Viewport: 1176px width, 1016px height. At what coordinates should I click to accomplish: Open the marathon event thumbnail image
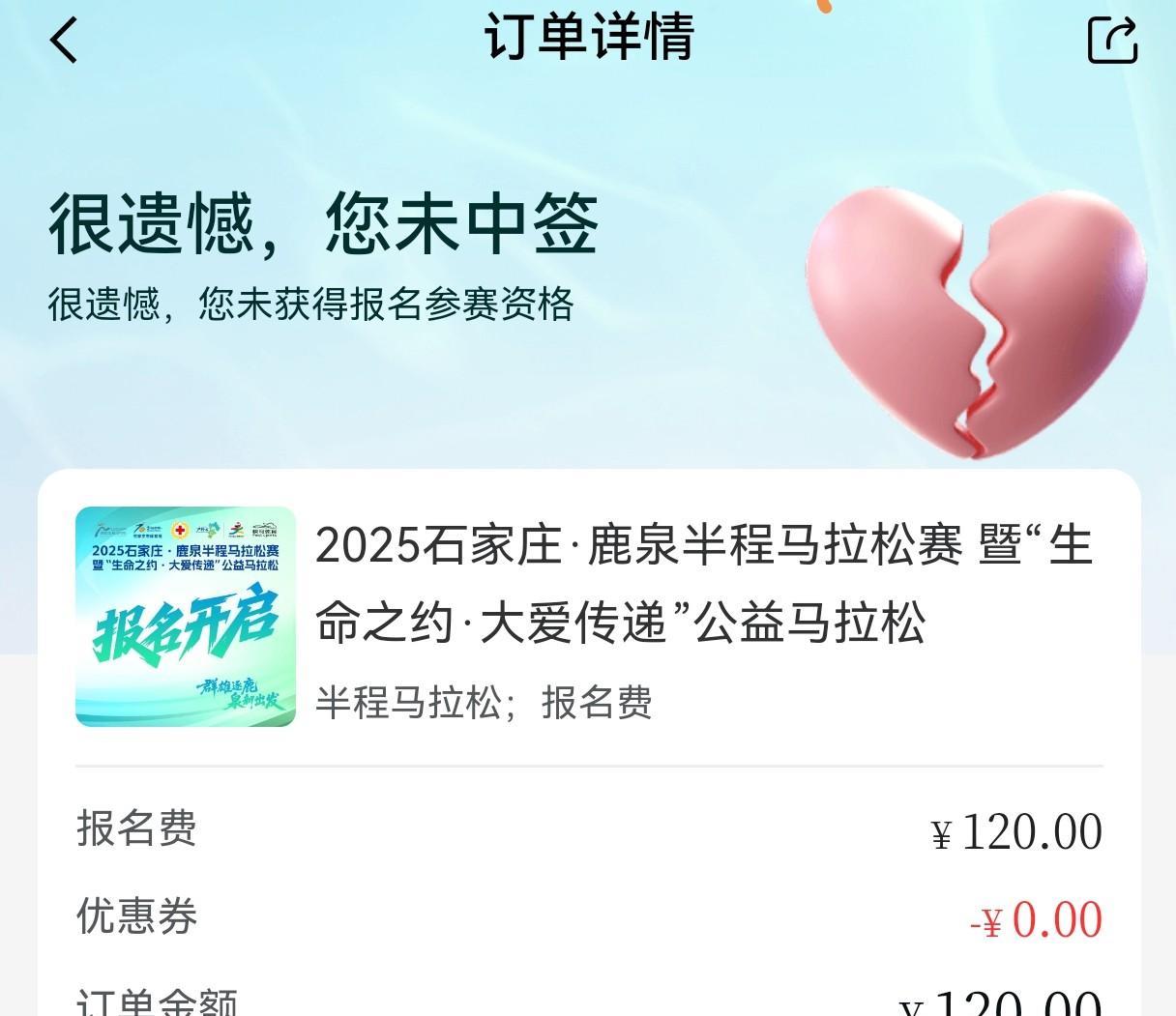click(186, 616)
